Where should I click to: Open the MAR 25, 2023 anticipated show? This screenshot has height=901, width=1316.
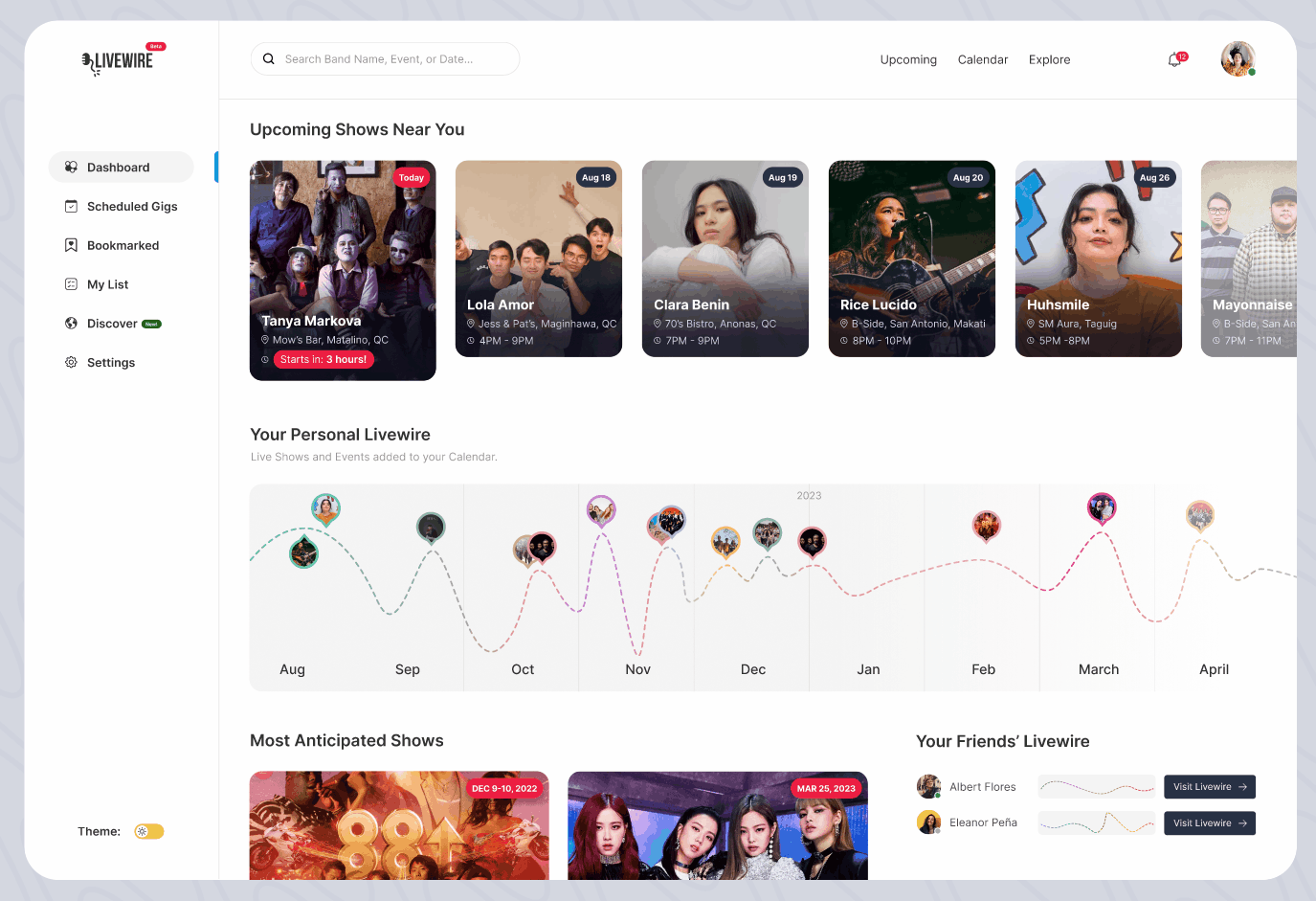[718, 825]
